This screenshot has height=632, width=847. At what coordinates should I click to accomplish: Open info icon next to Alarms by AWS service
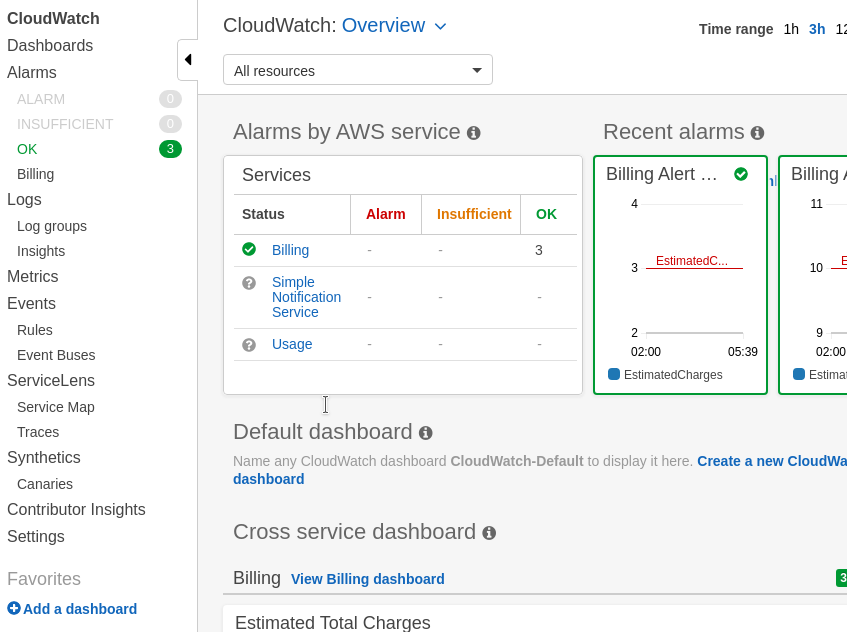coord(474,133)
